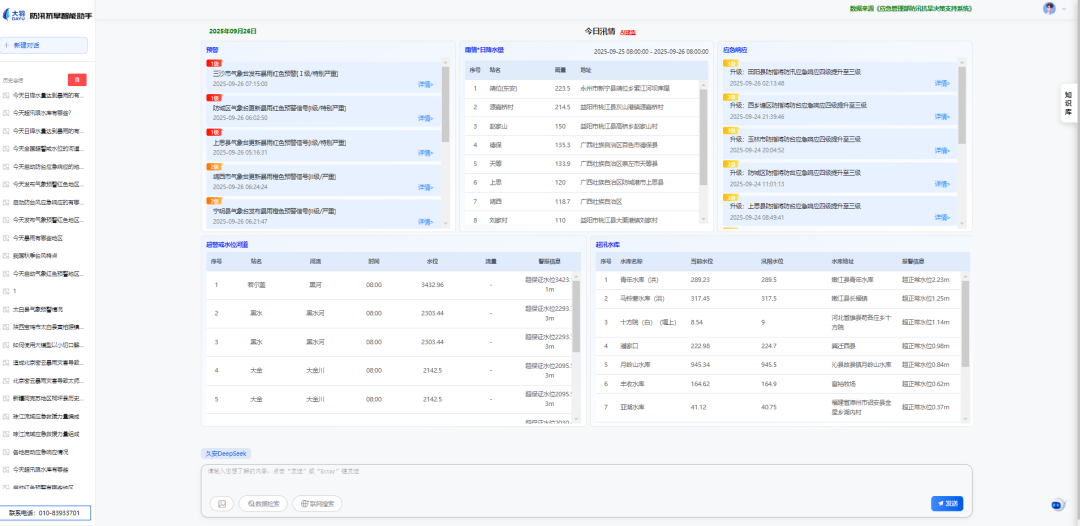The width and height of the screenshot is (1080, 526).
Task: Click contact phone 010-83933701 box
Action: 45,513
